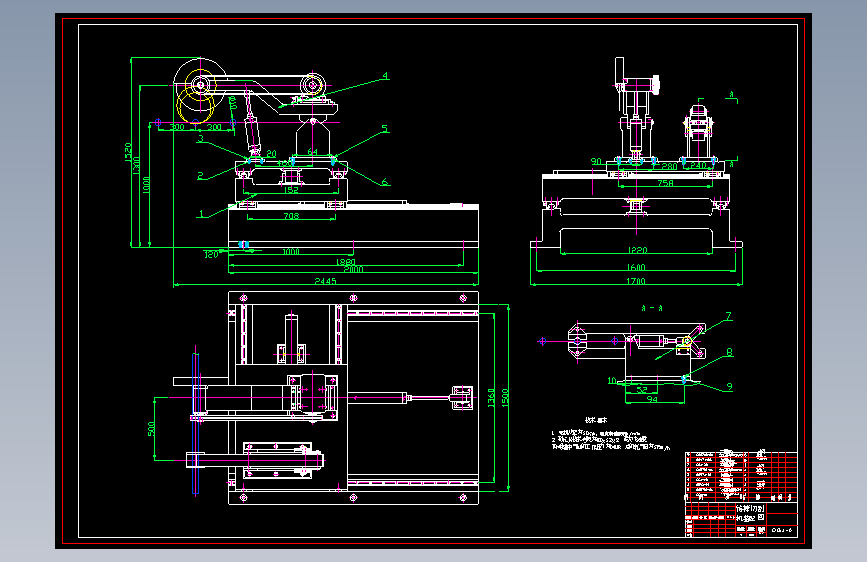
Task: Click part callout number 7
Action: 729,316
